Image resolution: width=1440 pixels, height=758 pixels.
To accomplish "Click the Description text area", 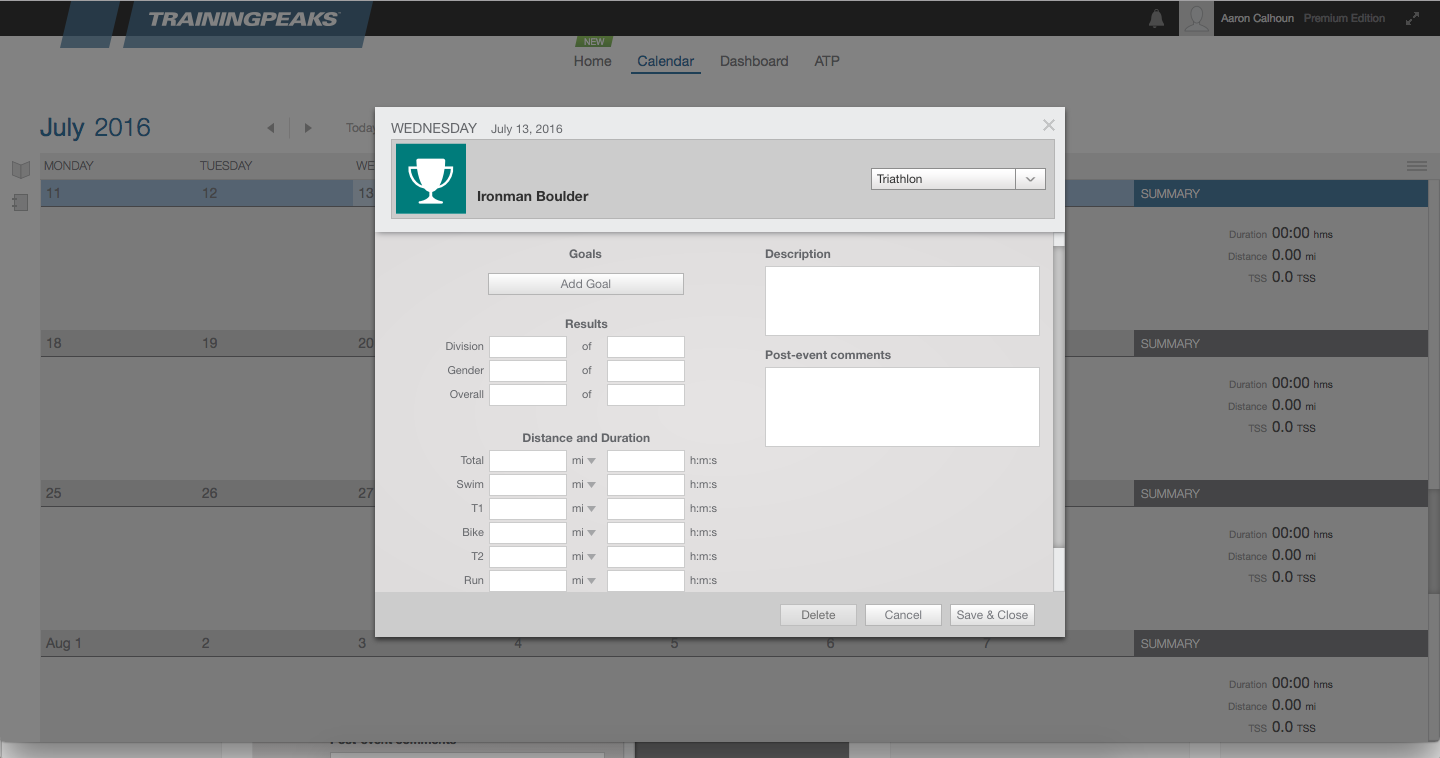I will (902, 301).
